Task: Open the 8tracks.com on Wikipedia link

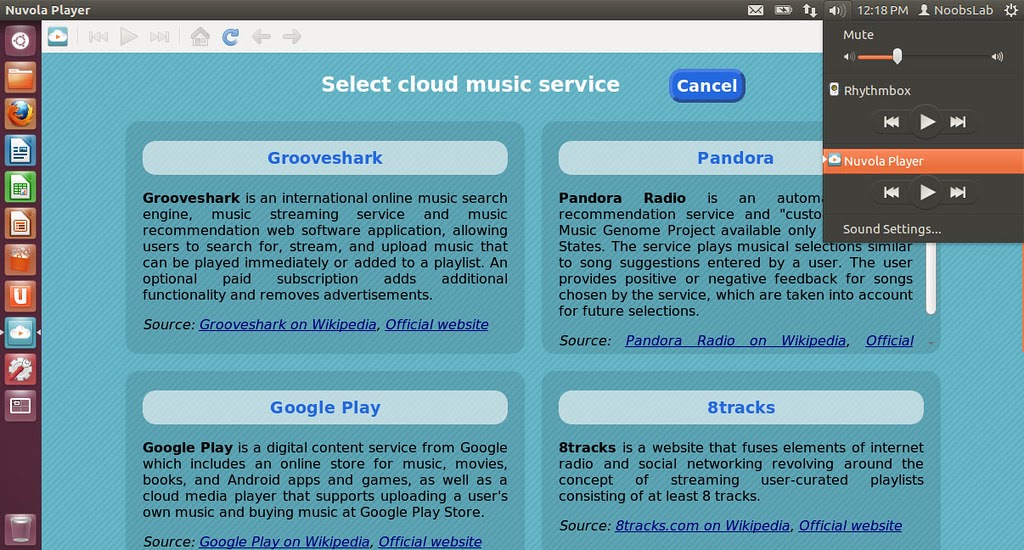Action: coord(702,526)
